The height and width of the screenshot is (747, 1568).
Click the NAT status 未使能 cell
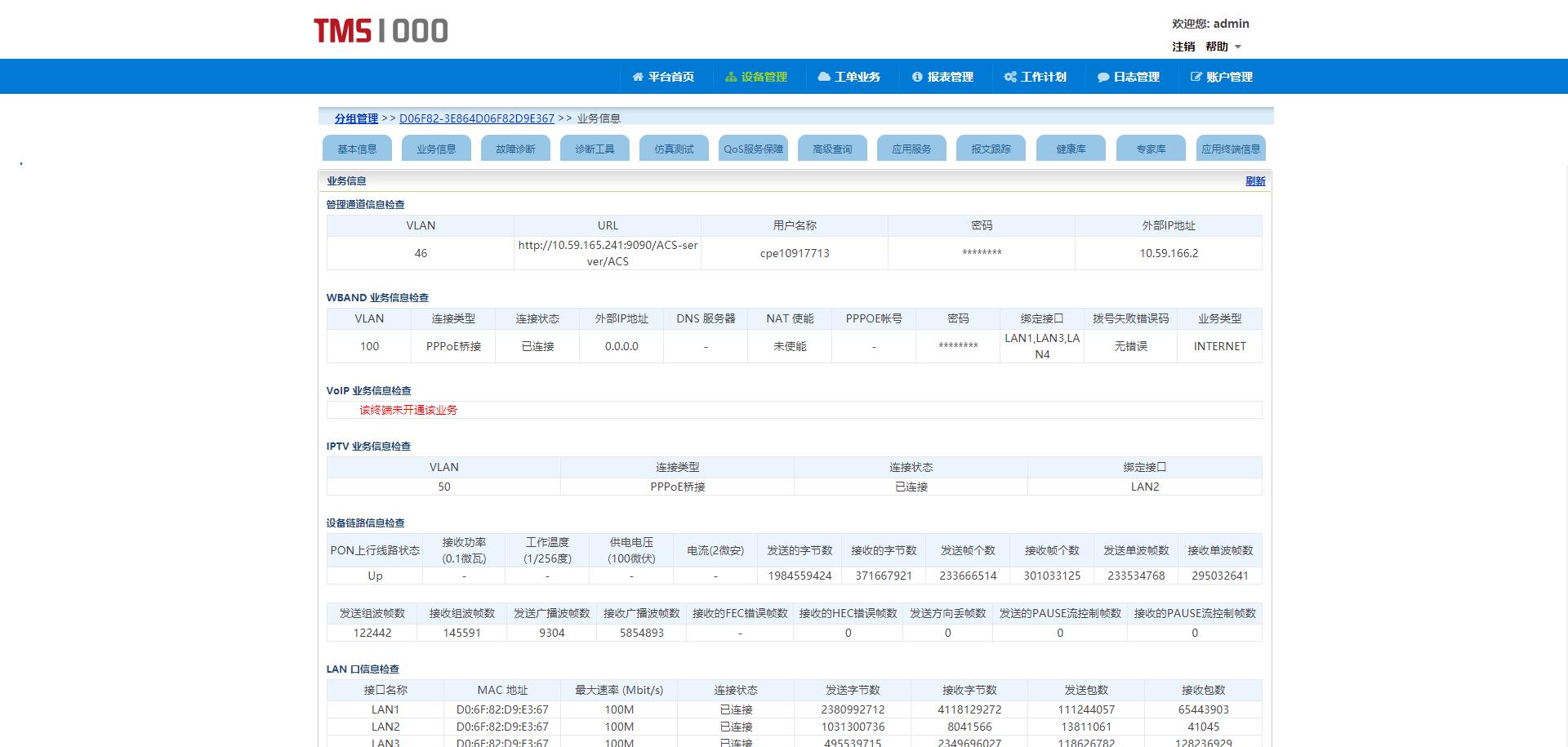[790, 346]
